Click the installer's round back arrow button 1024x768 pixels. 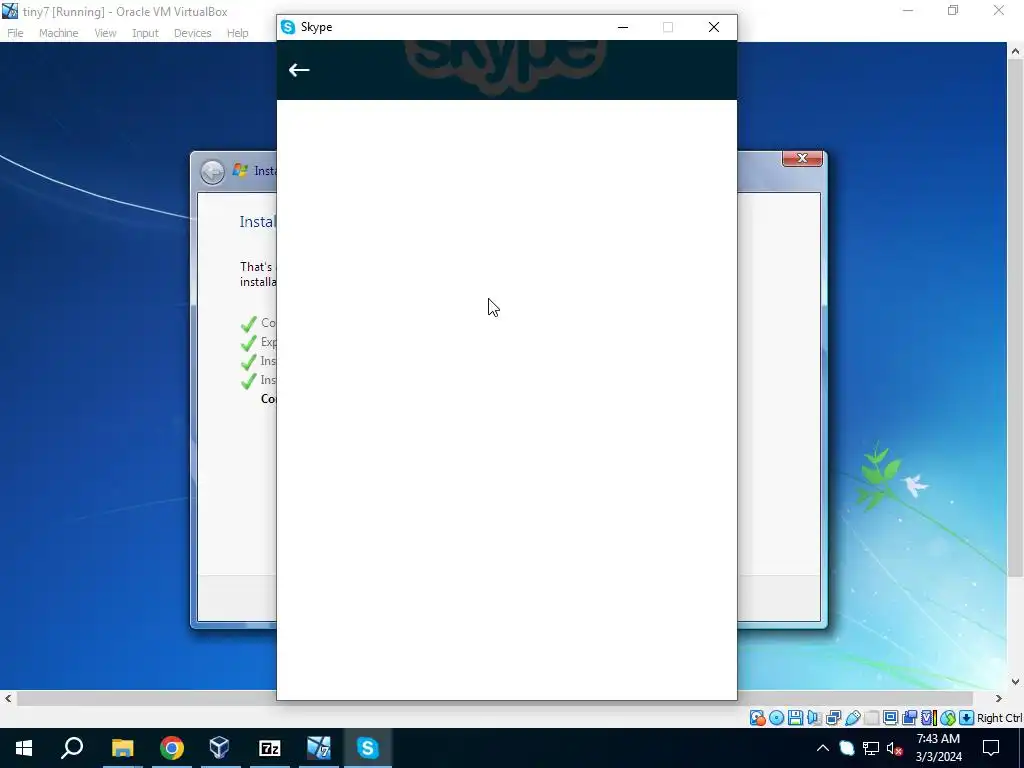(212, 172)
